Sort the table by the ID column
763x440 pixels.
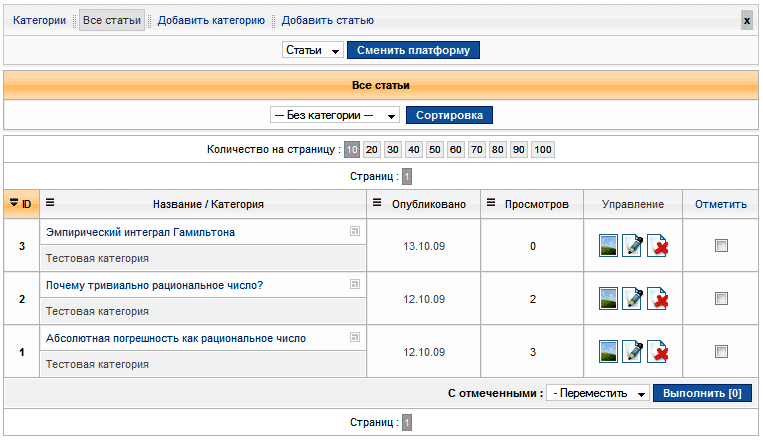tap(21, 204)
